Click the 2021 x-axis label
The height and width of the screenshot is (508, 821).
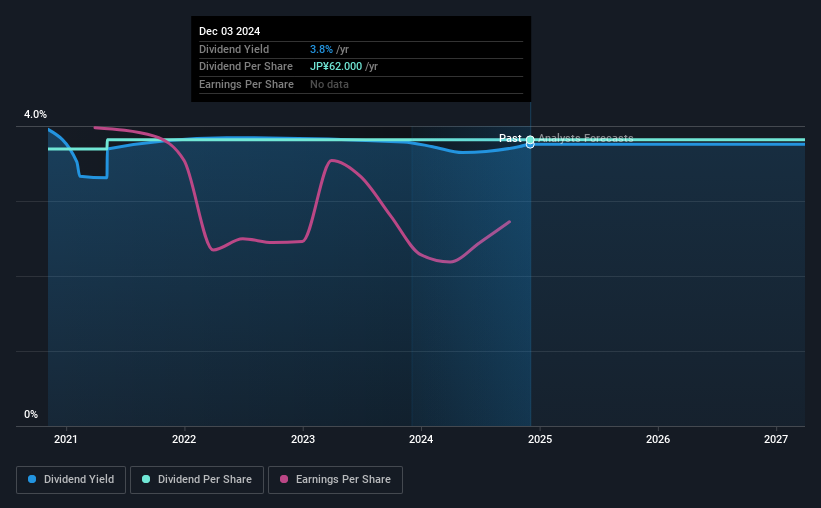(65, 439)
